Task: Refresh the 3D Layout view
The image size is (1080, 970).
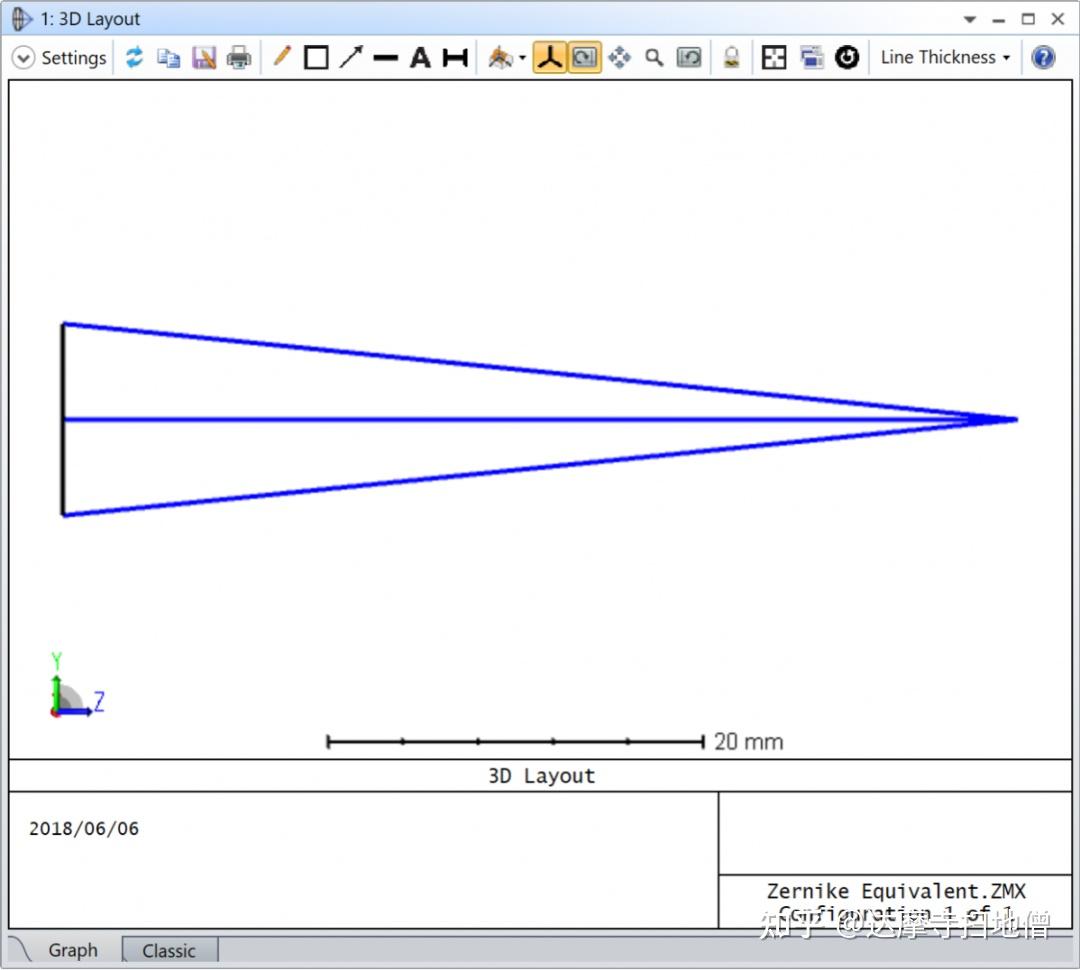Action: click(135, 57)
